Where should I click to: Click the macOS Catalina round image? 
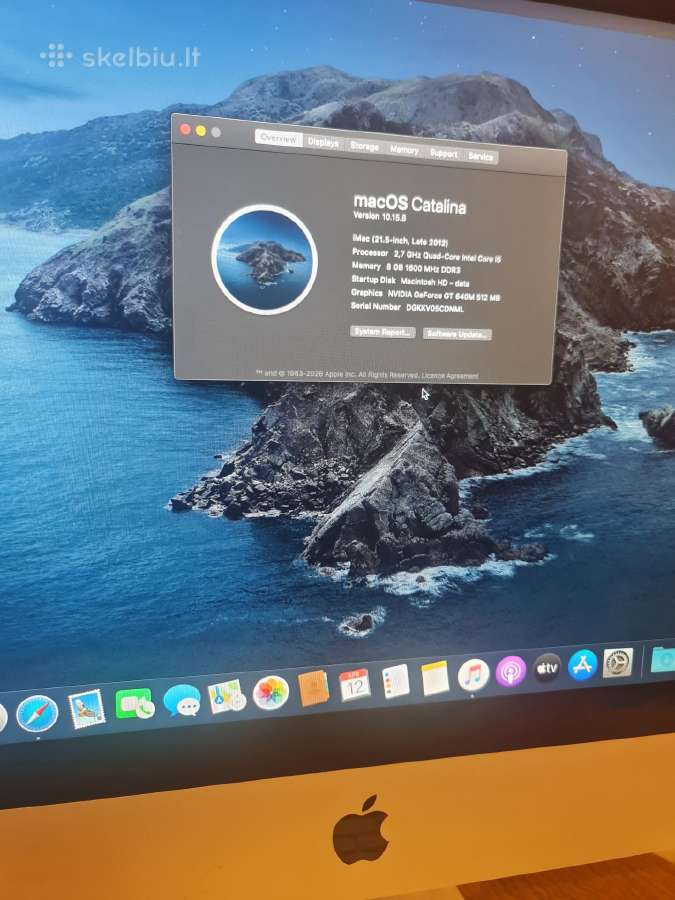(x=265, y=259)
